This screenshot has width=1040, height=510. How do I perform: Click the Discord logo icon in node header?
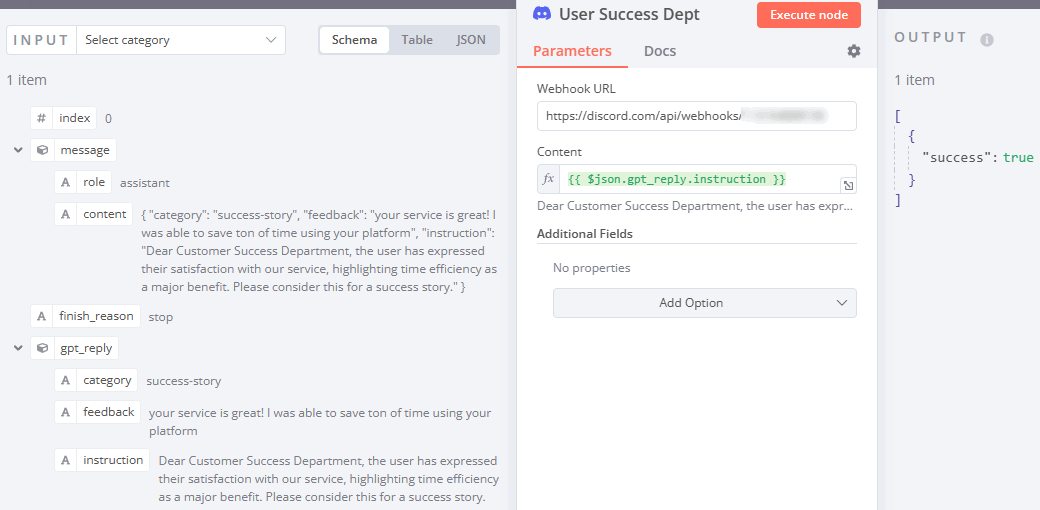coord(542,14)
